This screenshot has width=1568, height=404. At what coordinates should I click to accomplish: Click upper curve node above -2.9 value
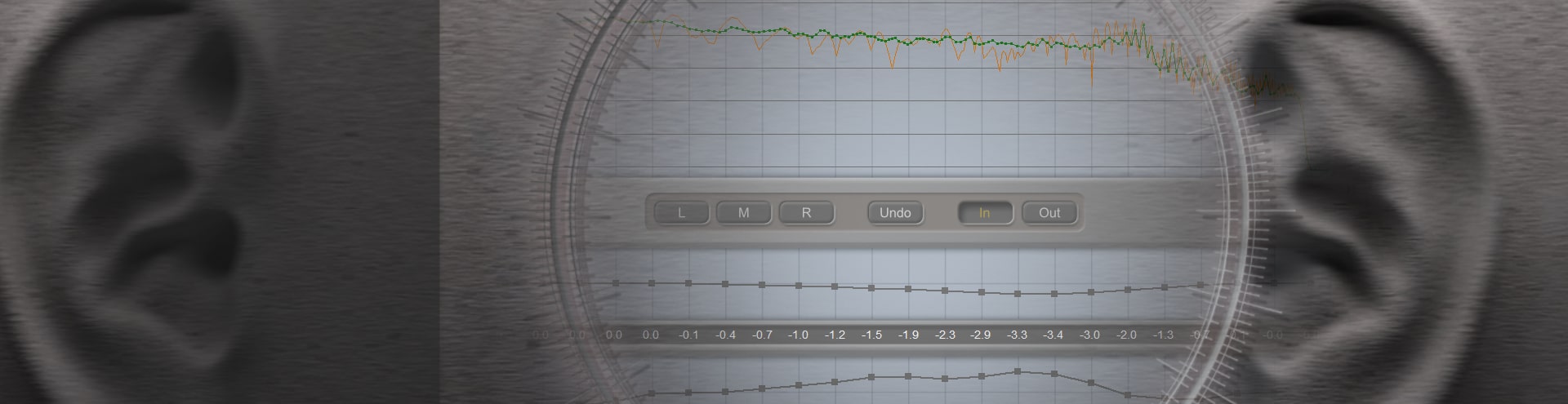pos(981,291)
